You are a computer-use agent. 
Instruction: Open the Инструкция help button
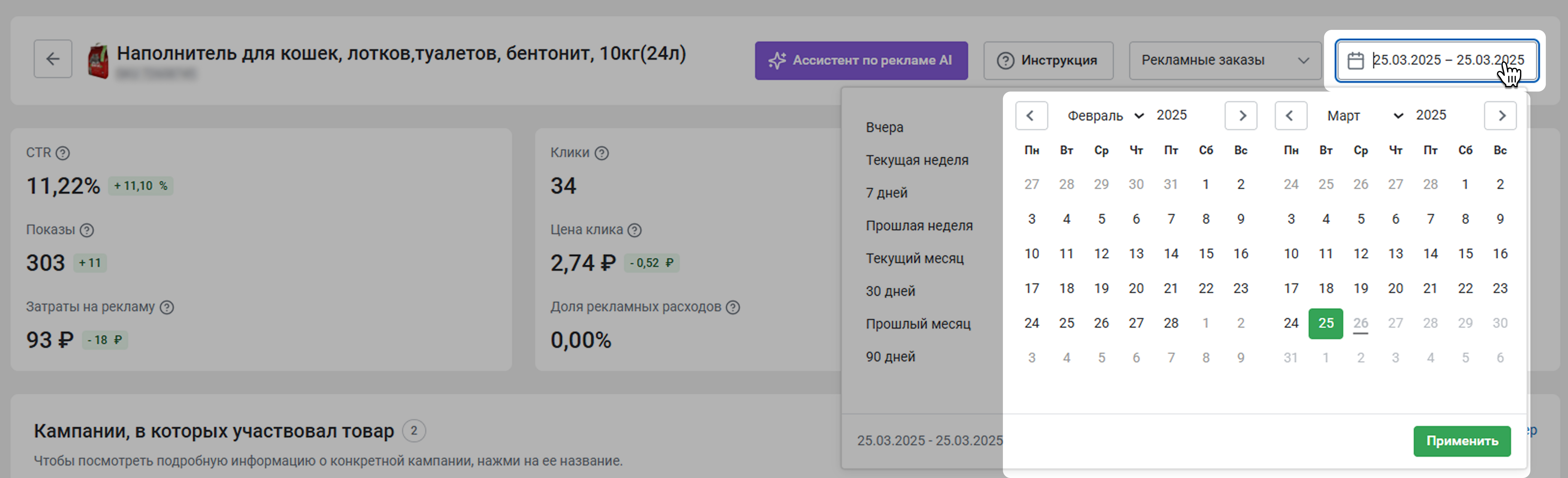point(1048,60)
